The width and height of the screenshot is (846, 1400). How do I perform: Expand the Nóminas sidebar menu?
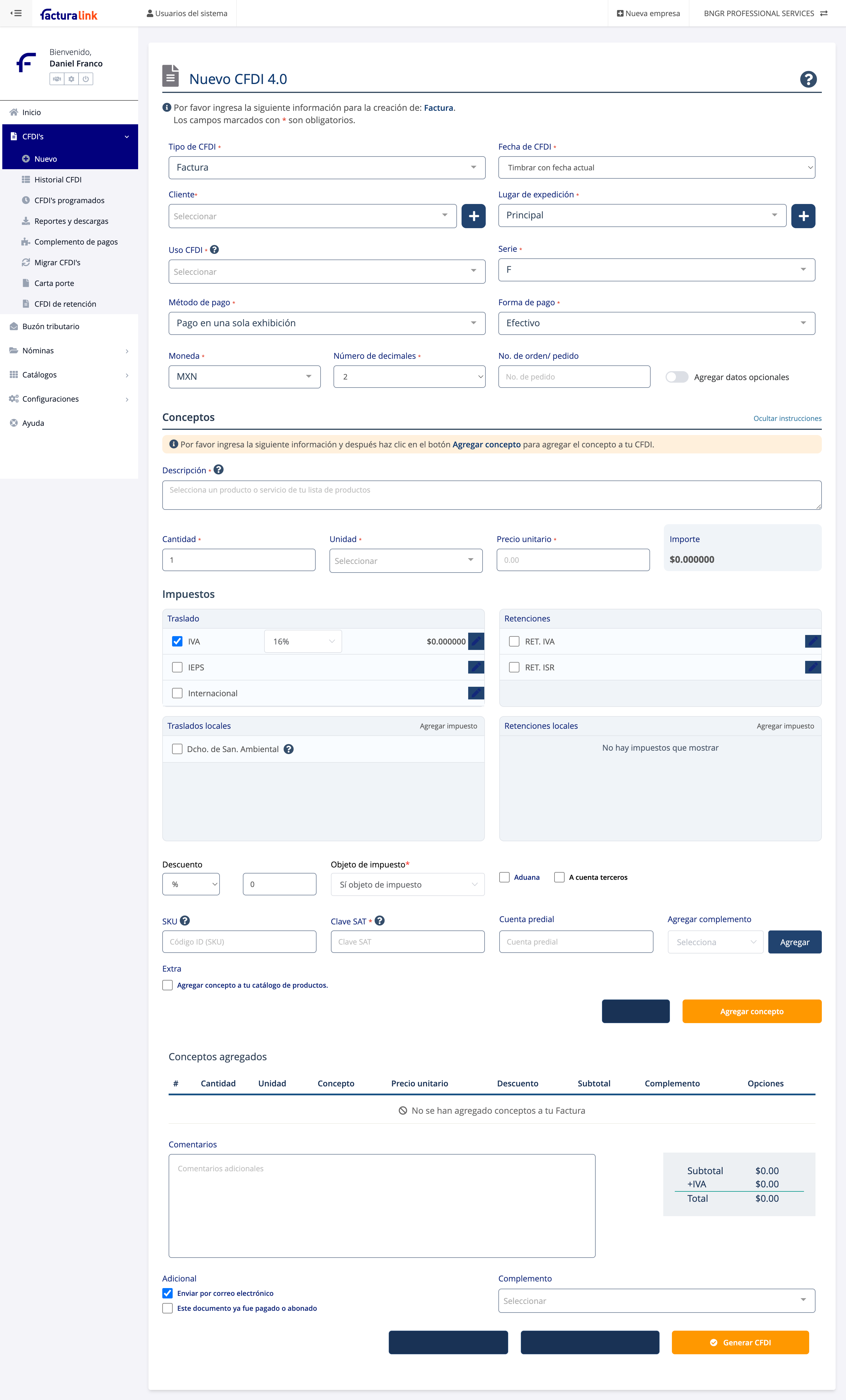pos(69,350)
